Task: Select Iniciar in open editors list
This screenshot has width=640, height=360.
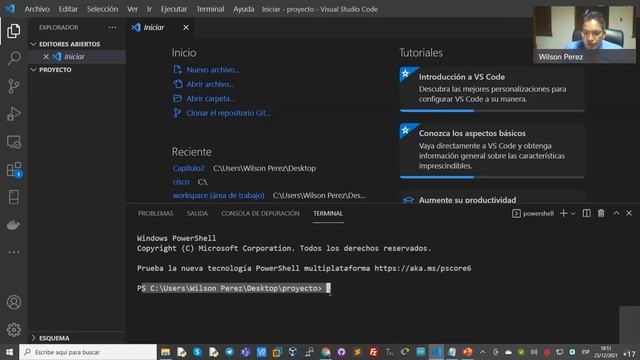Action: click(74, 57)
